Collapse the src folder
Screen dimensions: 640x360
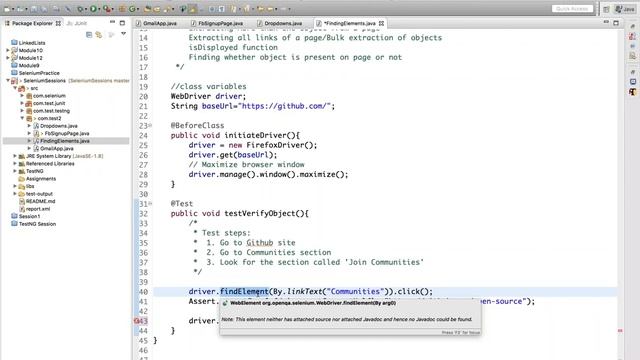[x=15, y=88]
